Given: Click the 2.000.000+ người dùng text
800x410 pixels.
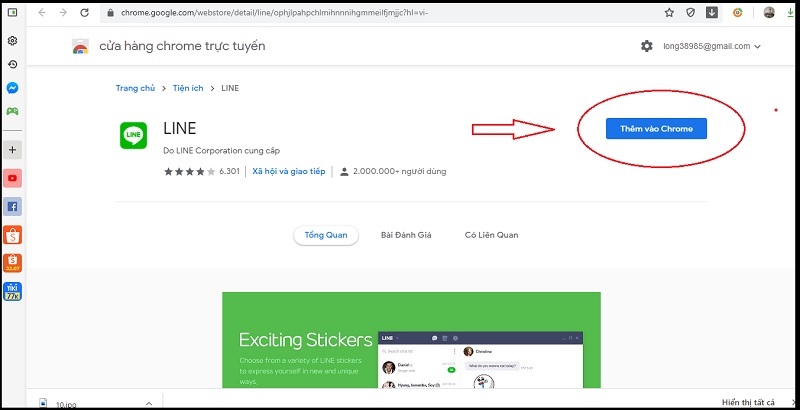Looking at the screenshot, I should tap(399, 171).
